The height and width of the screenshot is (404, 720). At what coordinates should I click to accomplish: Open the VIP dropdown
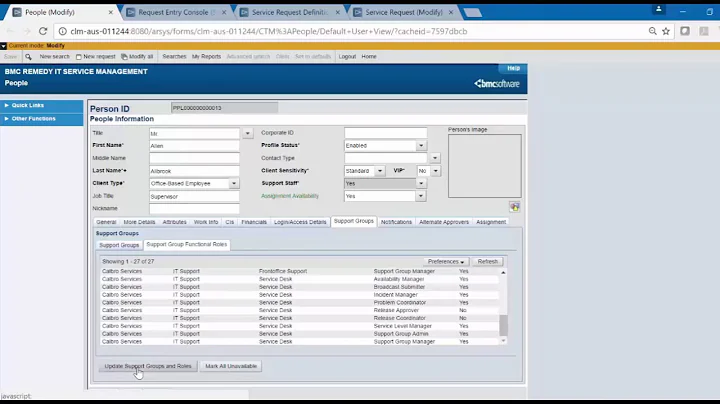[x=435, y=171]
